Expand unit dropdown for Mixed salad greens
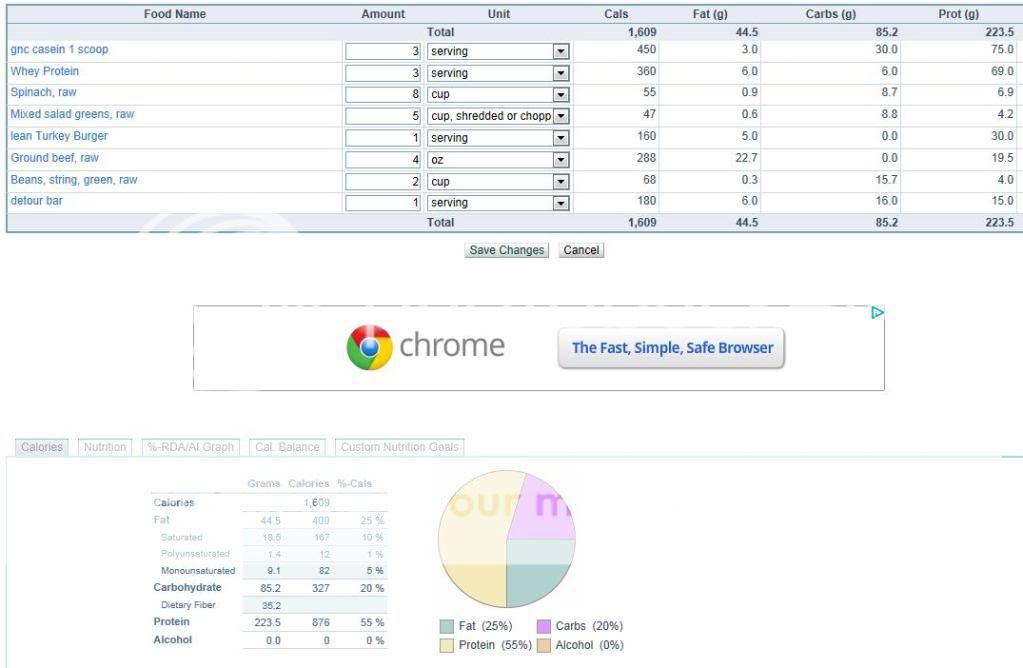The image size is (1023, 668). pos(560,116)
